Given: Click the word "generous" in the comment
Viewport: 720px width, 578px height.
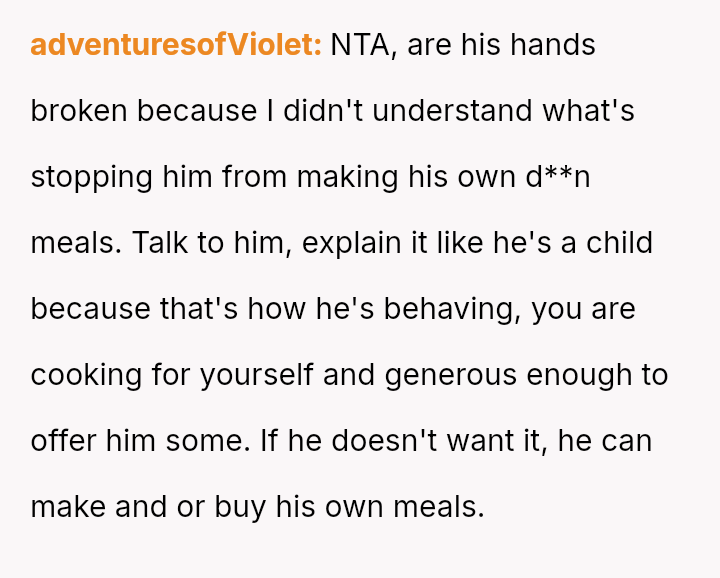Looking at the screenshot, I should 453,375.
